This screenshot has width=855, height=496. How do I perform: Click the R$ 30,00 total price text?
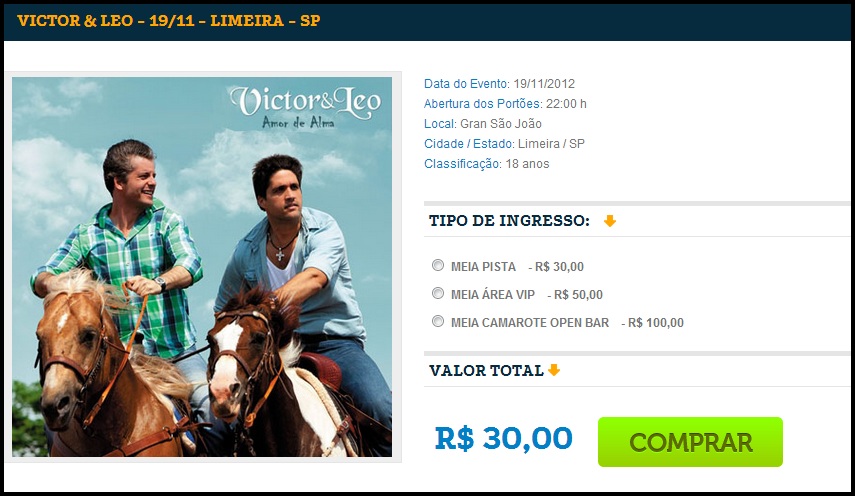(504, 438)
